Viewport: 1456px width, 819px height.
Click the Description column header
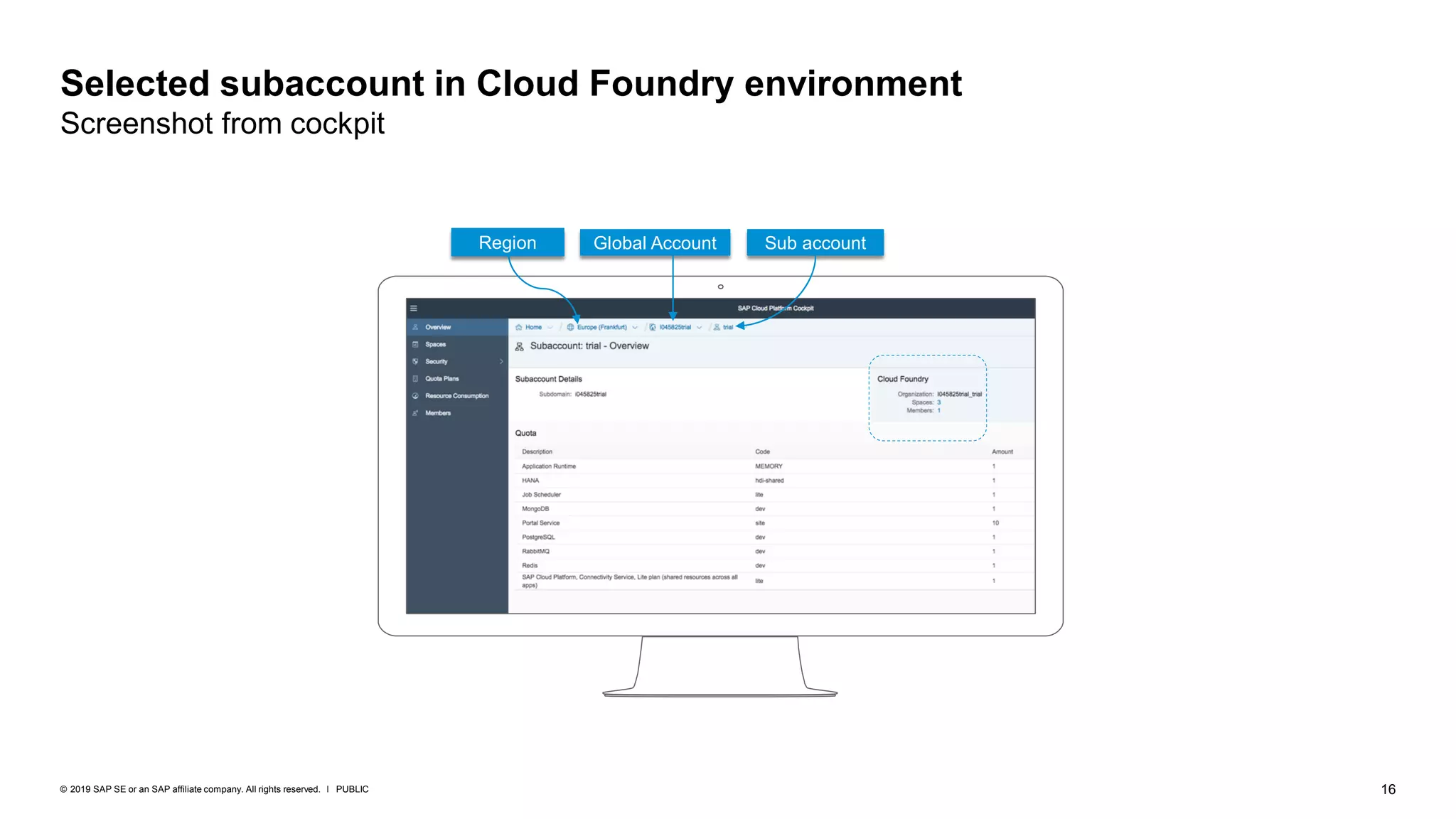click(x=537, y=451)
